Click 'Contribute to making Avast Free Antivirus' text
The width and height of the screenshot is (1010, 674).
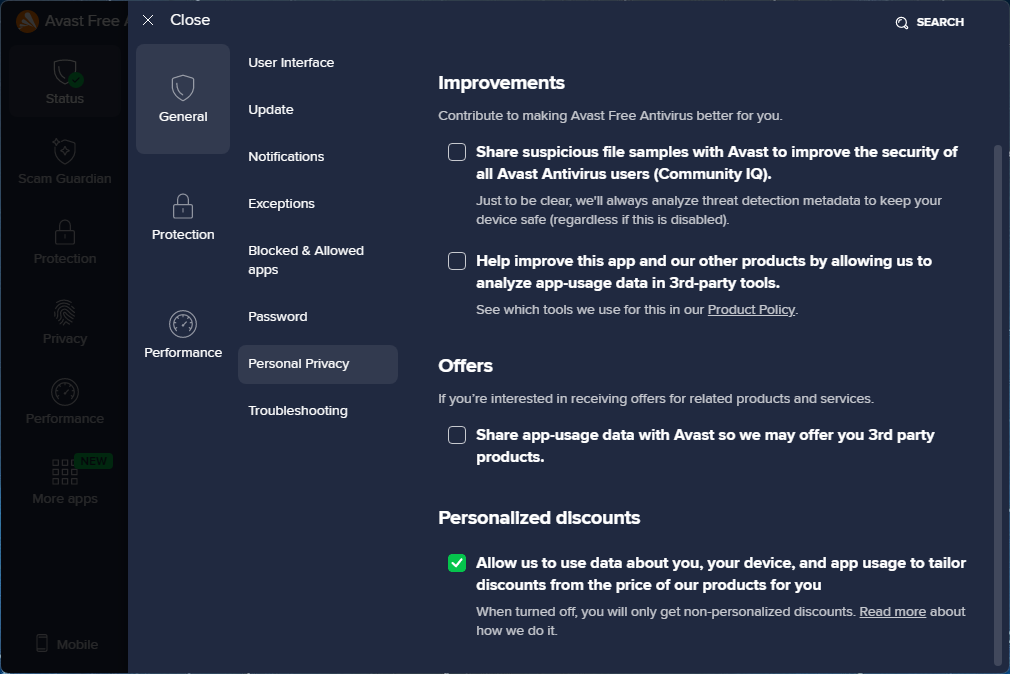click(610, 116)
